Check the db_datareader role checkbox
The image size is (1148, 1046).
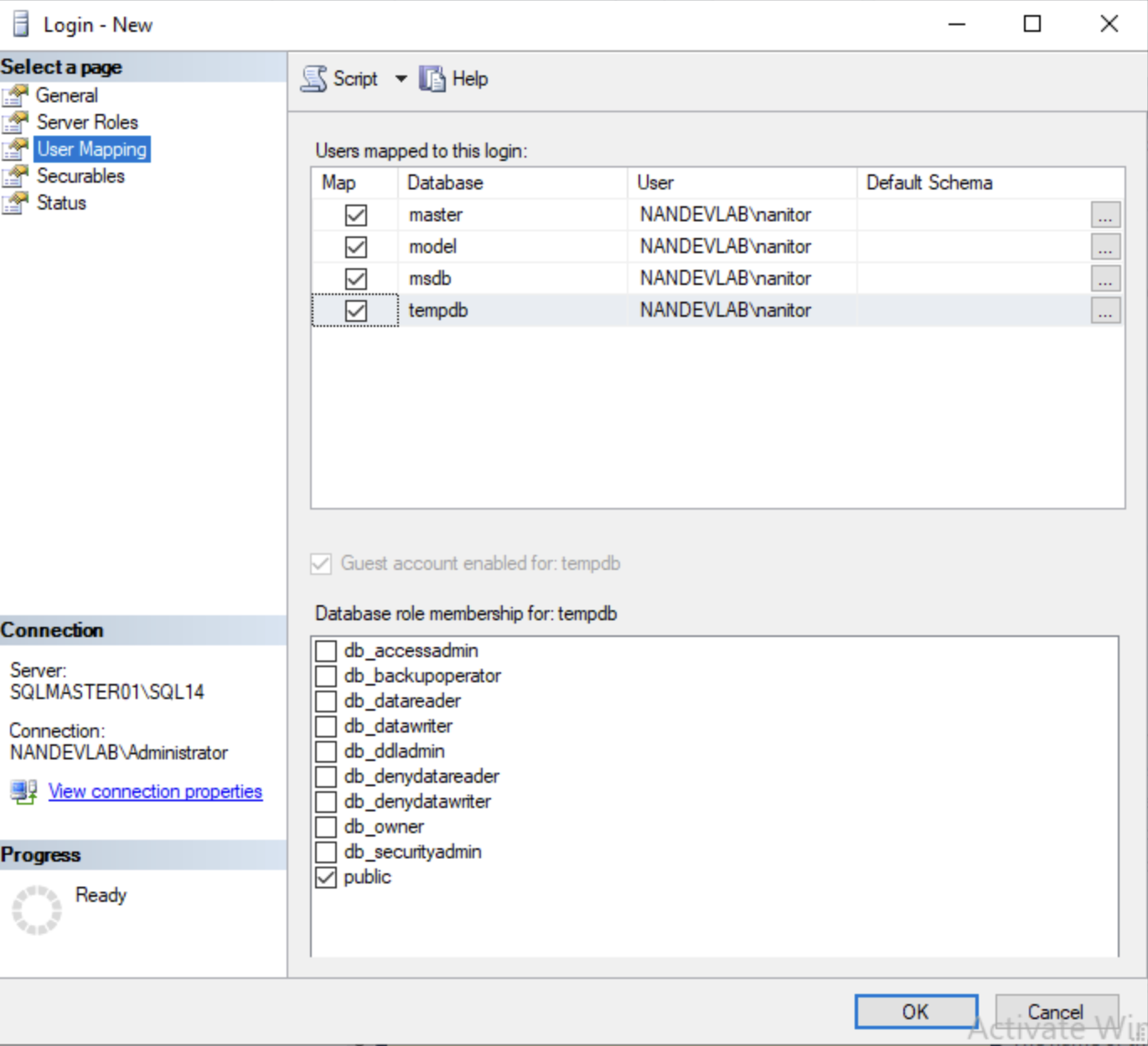326,702
